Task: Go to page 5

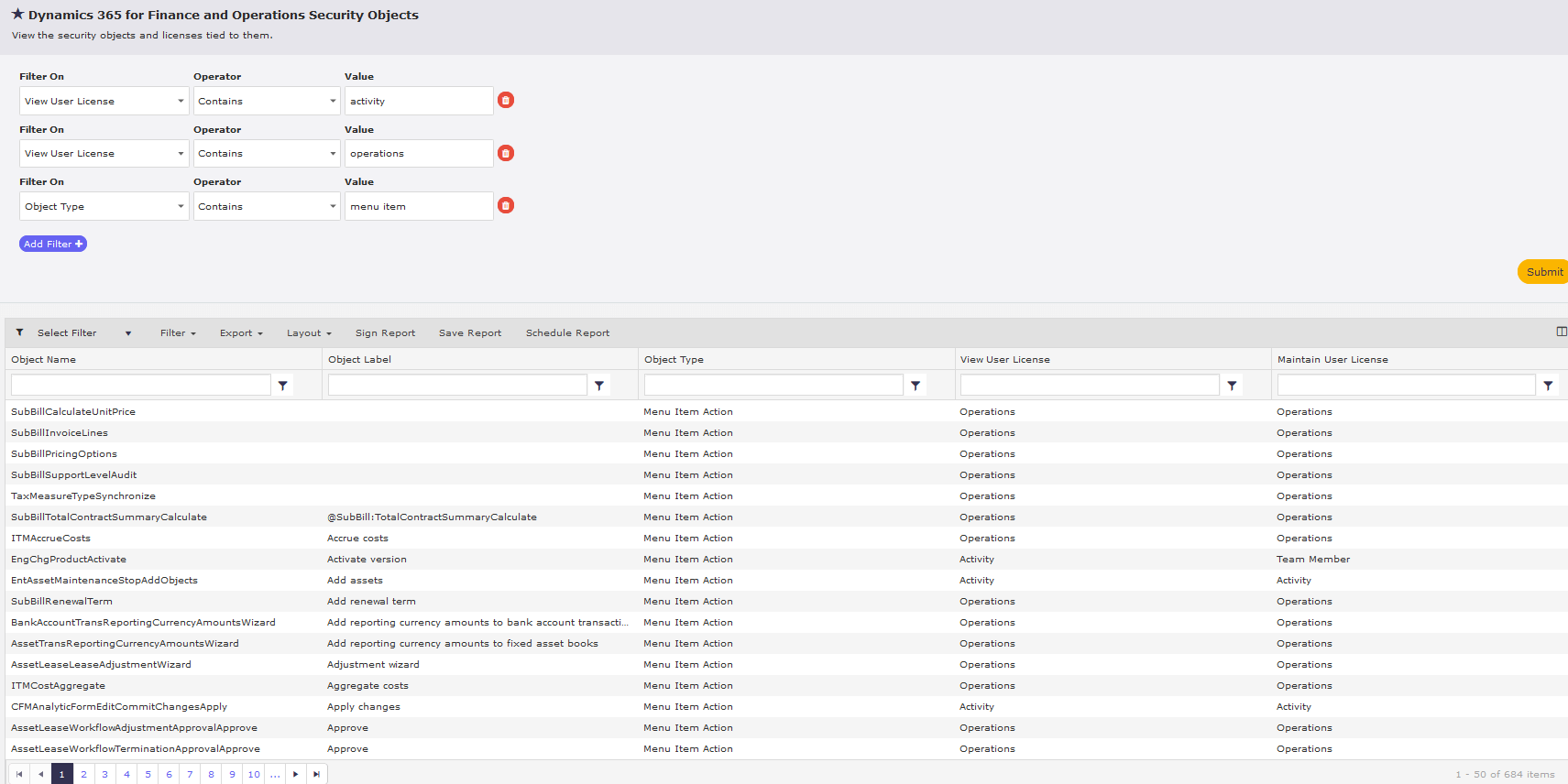Action: pyautogui.click(x=148, y=774)
